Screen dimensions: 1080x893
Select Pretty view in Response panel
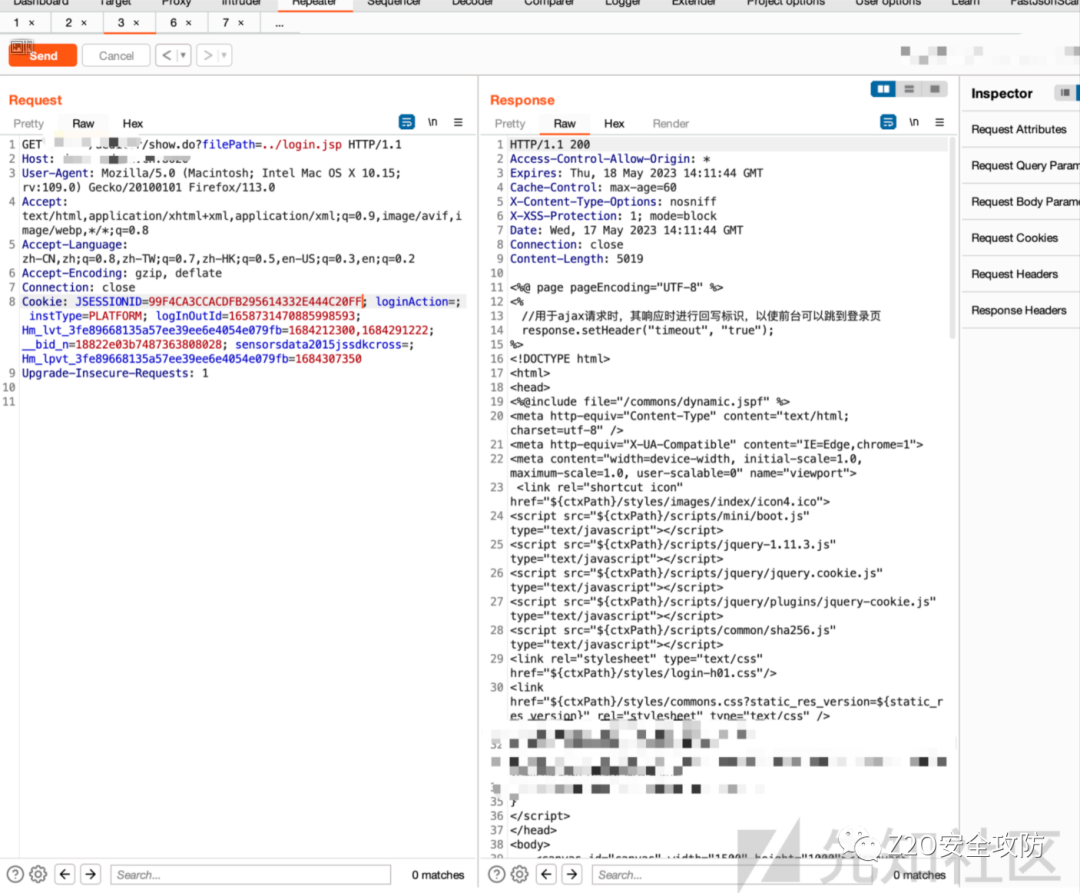pyautogui.click(x=510, y=123)
